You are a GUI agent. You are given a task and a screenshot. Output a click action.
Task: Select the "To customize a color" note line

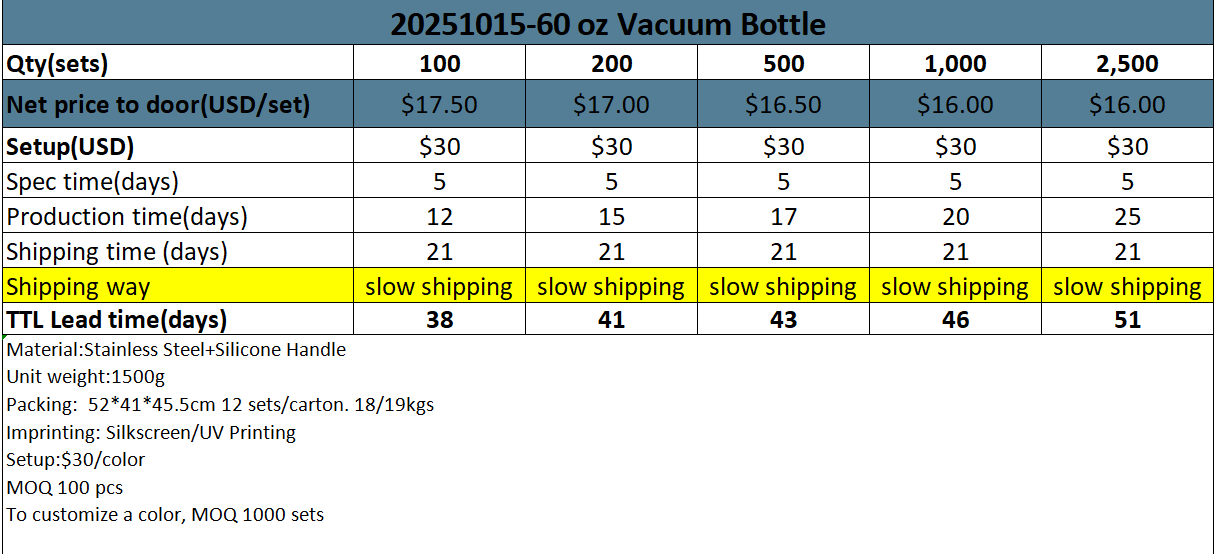165,515
